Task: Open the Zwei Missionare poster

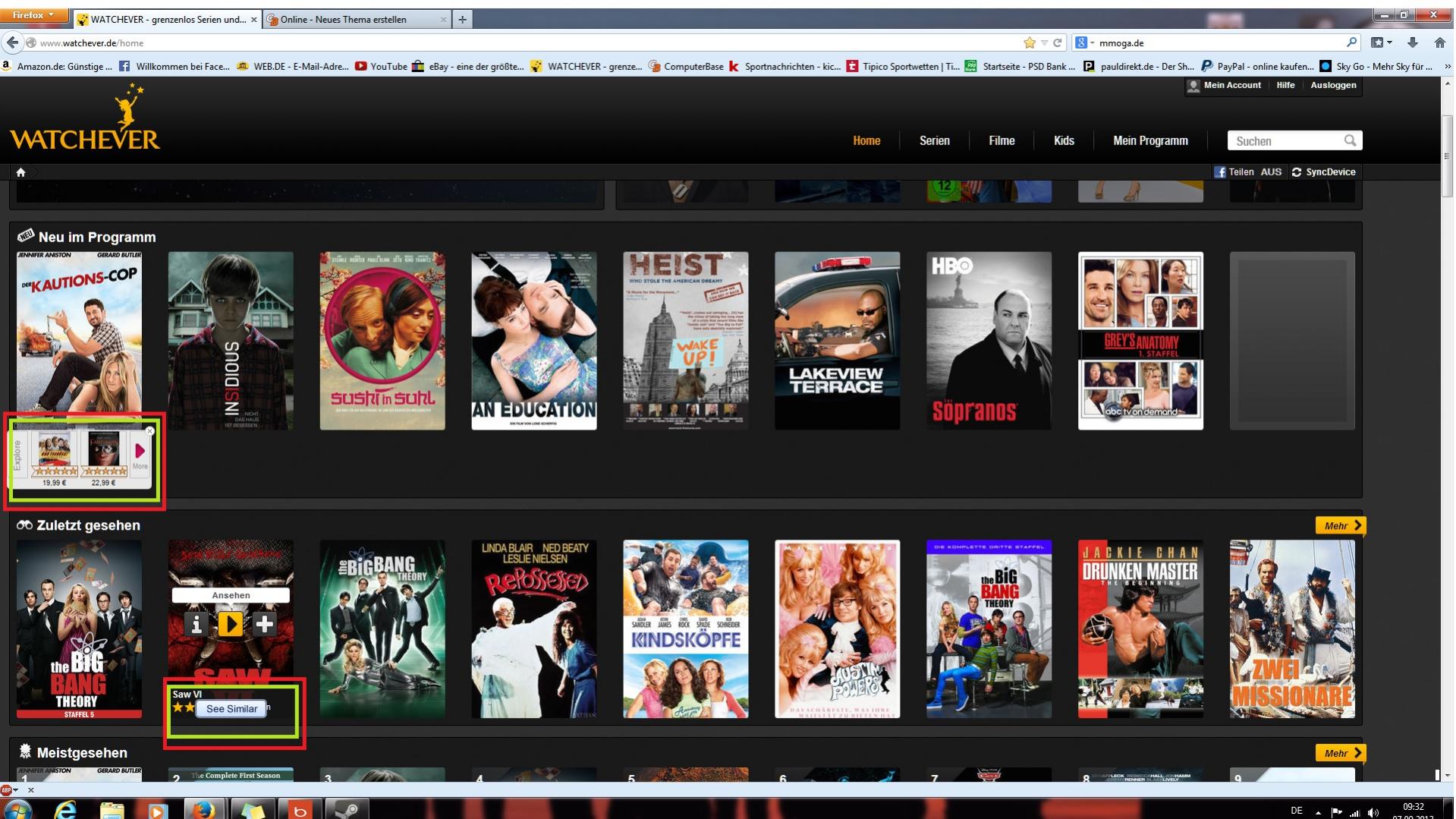Action: click(1293, 629)
